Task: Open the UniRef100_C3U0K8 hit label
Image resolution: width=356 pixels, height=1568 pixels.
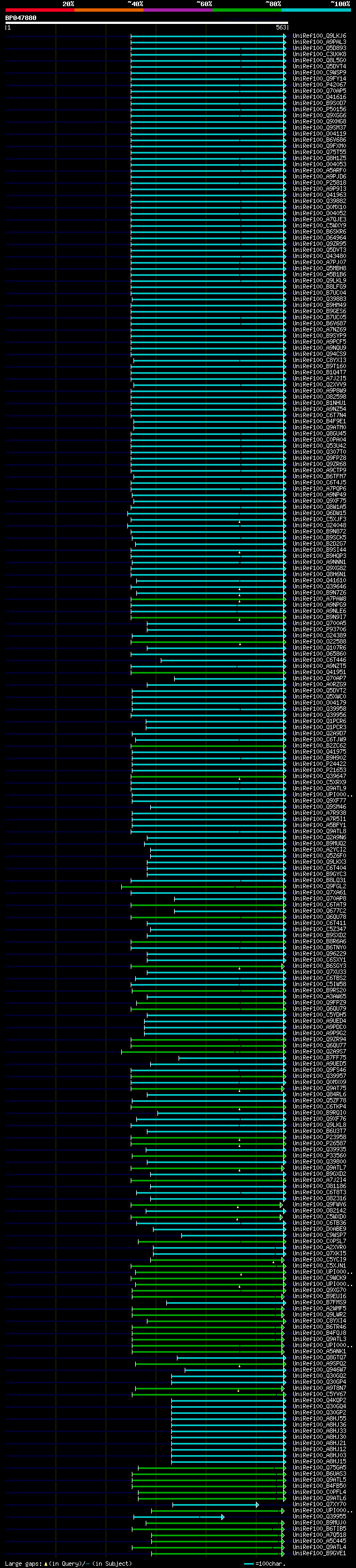Action: pos(319,54)
